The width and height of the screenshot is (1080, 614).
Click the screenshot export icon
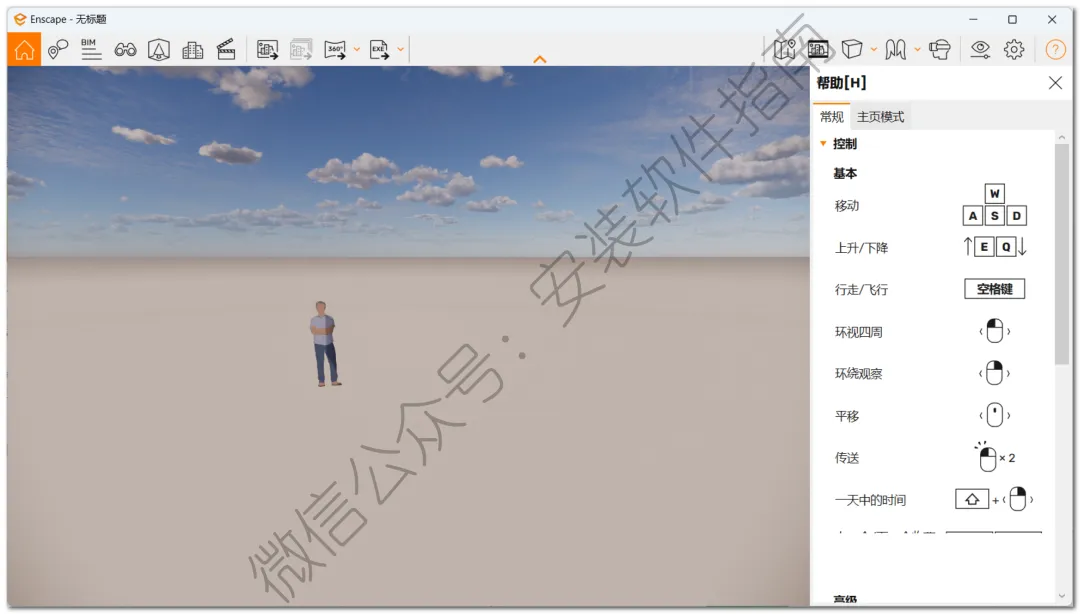(267, 50)
